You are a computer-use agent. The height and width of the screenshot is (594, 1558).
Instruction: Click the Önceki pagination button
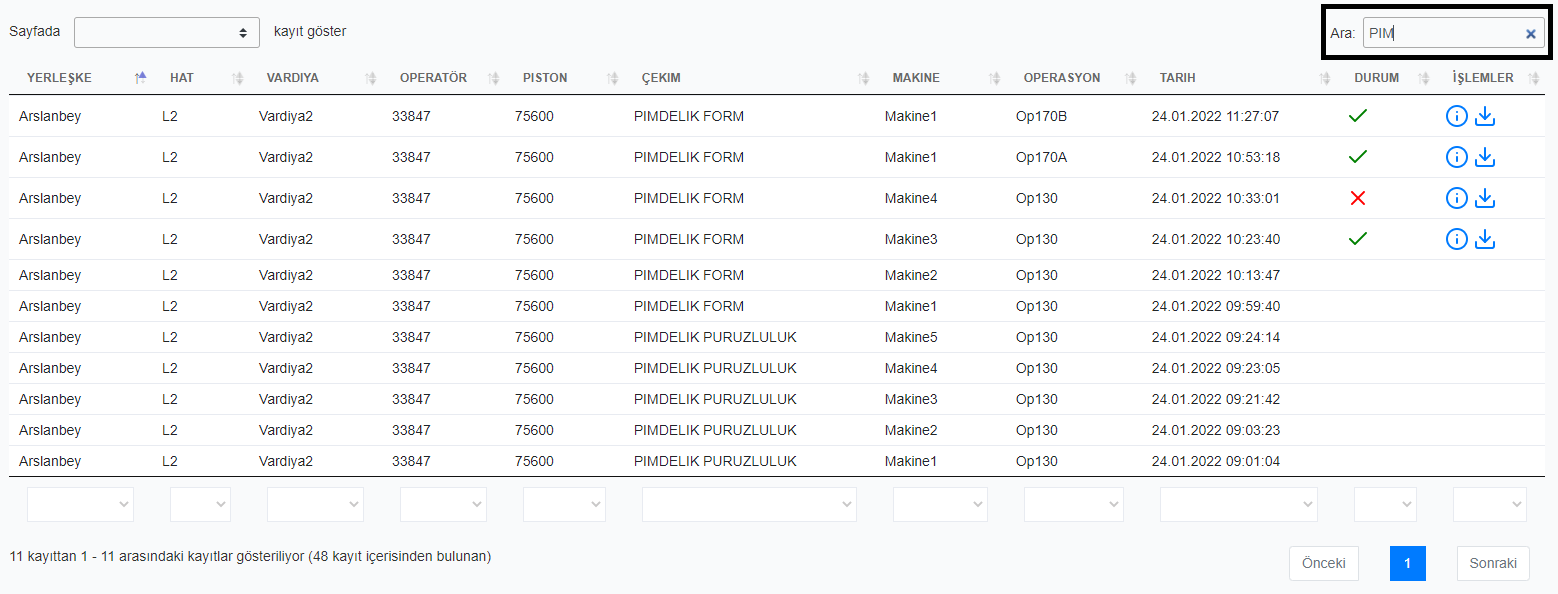coord(1323,563)
